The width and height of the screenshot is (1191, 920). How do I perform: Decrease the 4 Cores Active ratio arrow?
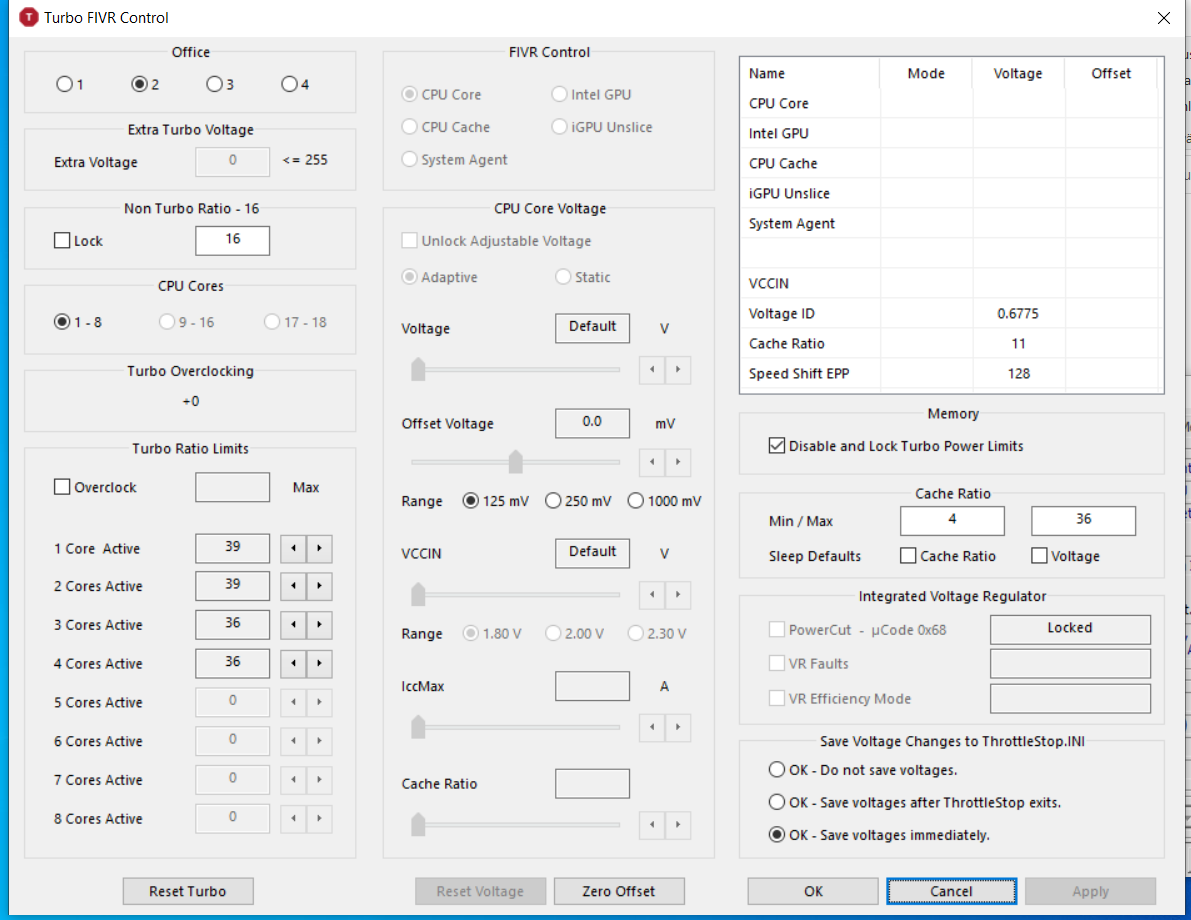[x=293, y=664]
